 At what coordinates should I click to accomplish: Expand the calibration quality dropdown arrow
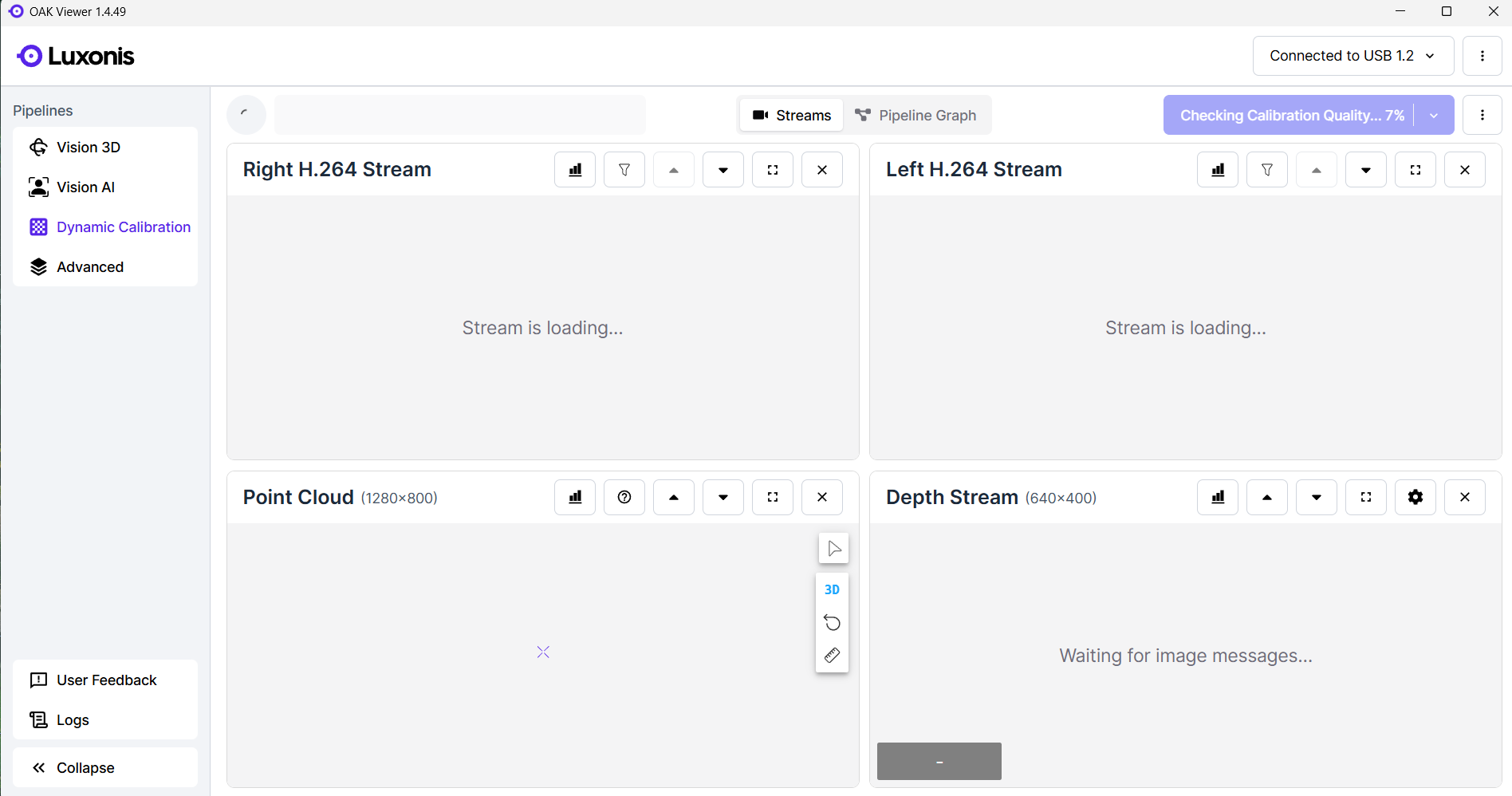coord(1434,116)
